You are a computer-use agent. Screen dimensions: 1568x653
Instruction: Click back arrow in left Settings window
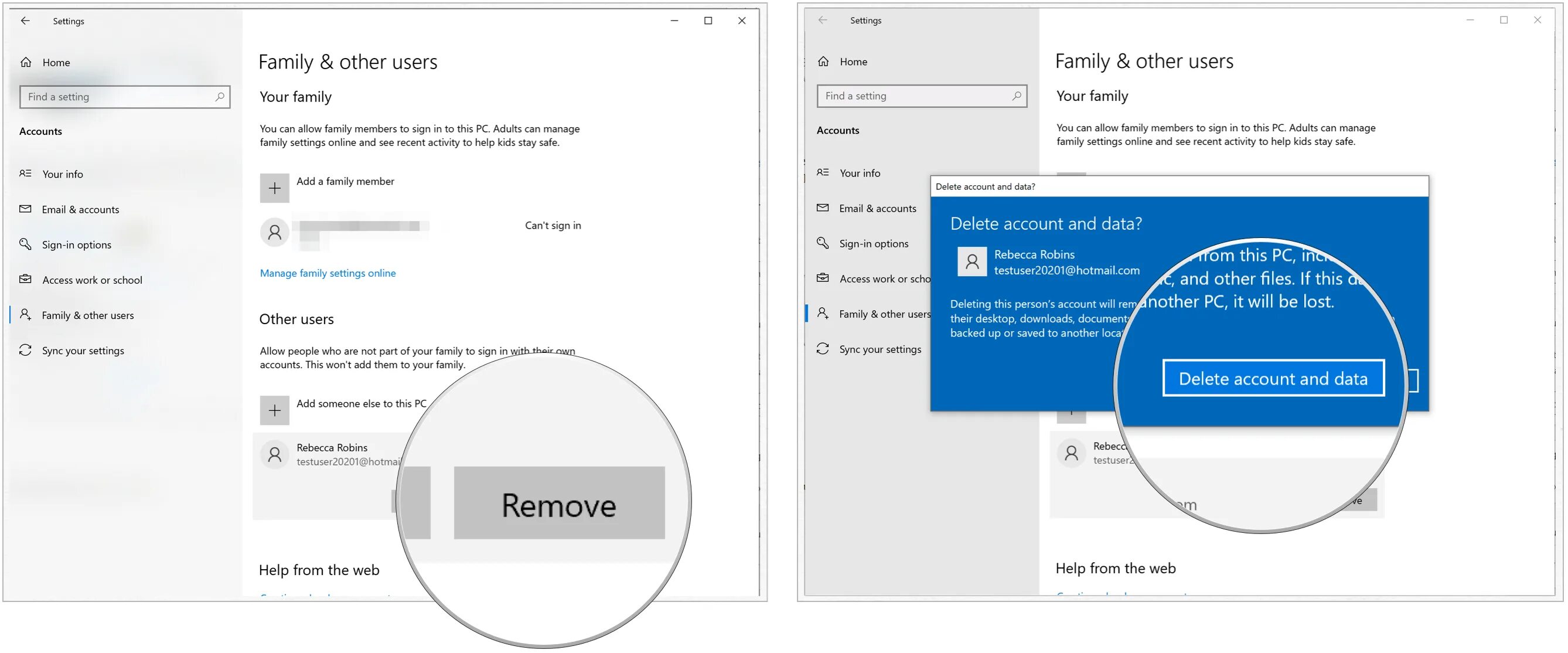25,21
